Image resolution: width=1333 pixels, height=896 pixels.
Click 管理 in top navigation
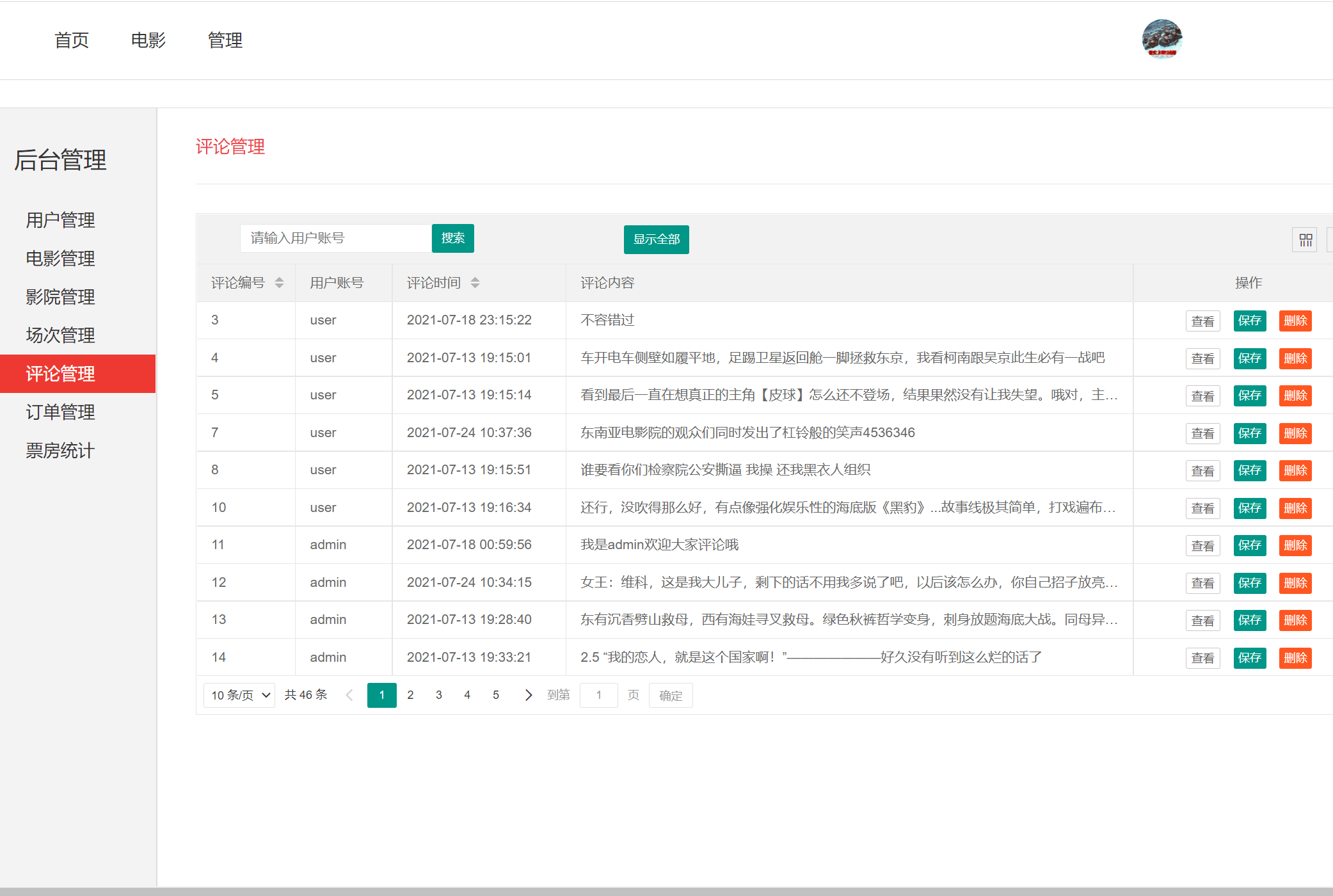pyautogui.click(x=225, y=40)
